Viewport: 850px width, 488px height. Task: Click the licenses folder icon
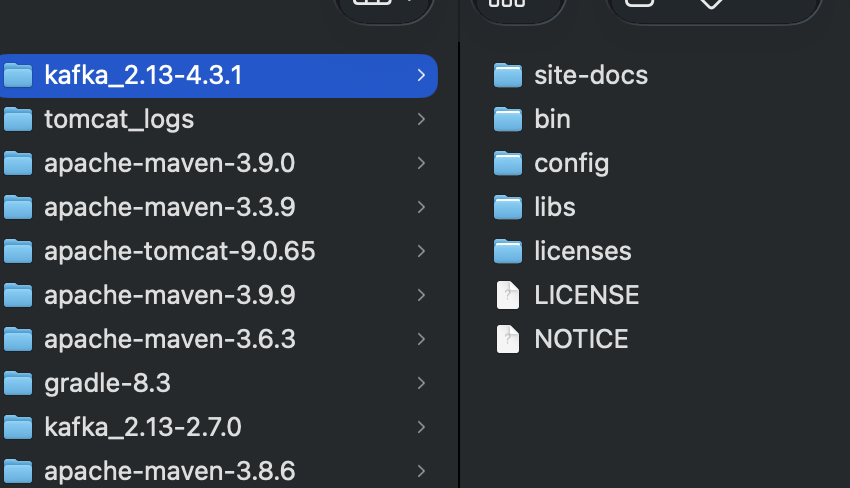(508, 251)
